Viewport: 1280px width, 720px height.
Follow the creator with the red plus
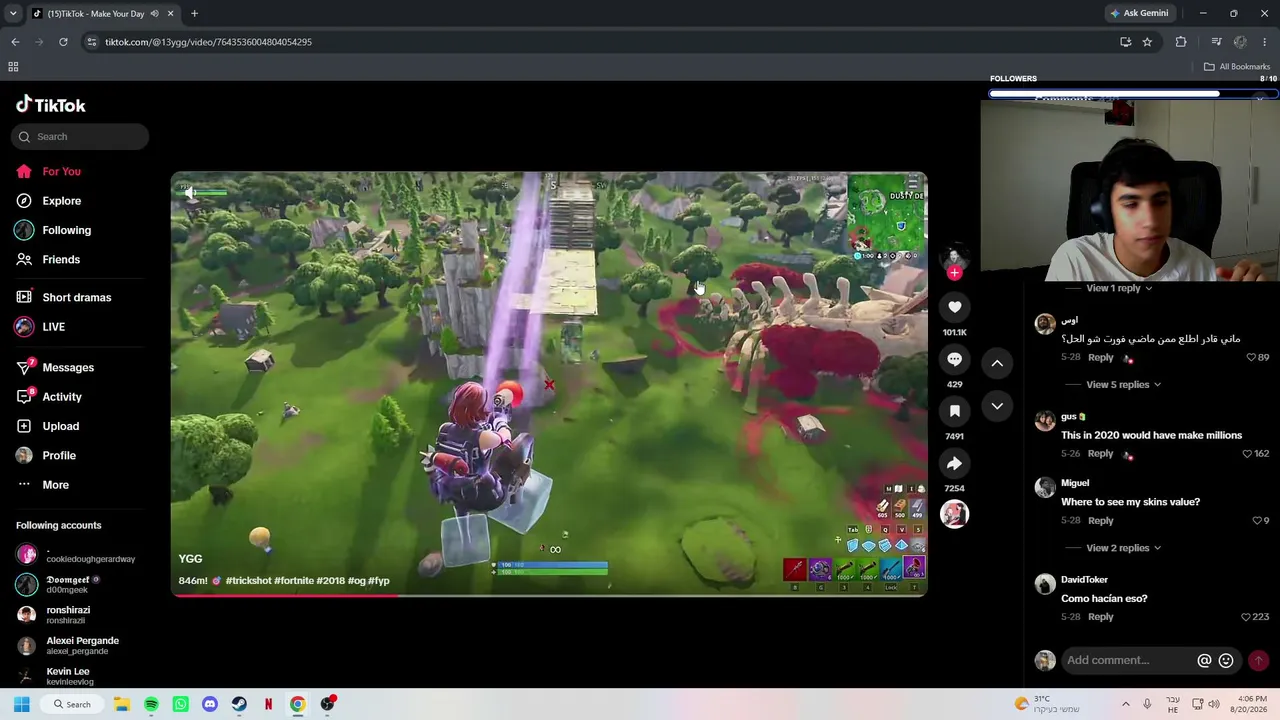(x=954, y=273)
